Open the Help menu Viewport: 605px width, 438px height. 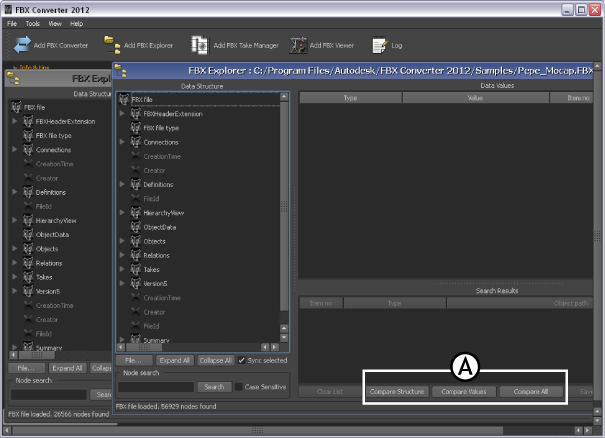pos(76,24)
